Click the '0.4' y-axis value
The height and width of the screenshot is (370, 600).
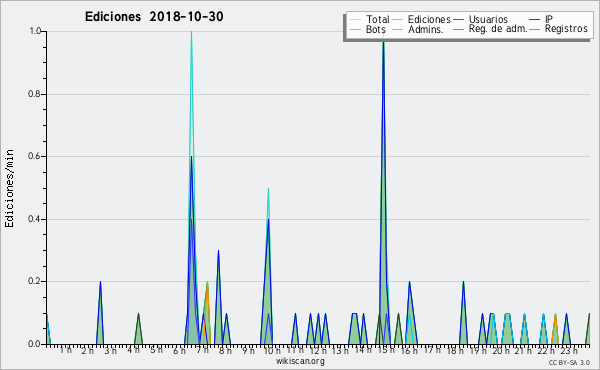(x=35, y=219)
